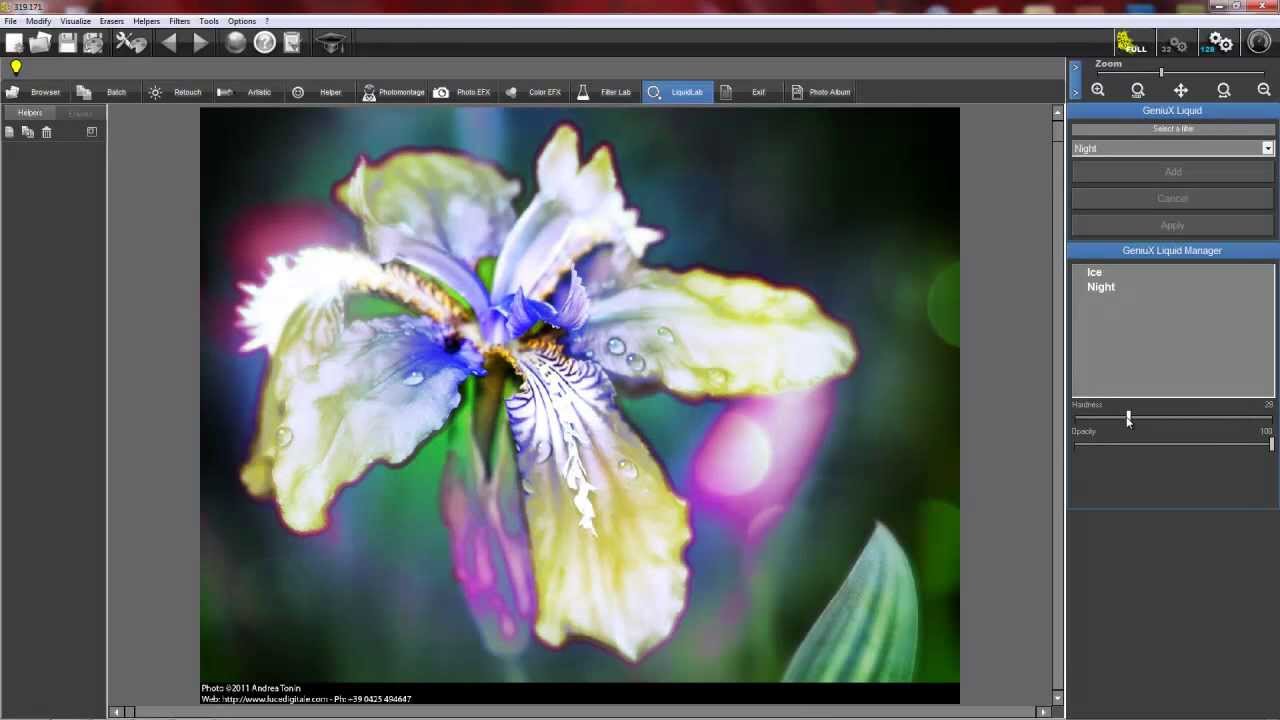The width and height of the screenshot is (1280, 720).
Task: Switch to the Photo EFX tab
Action: point(462,92)
